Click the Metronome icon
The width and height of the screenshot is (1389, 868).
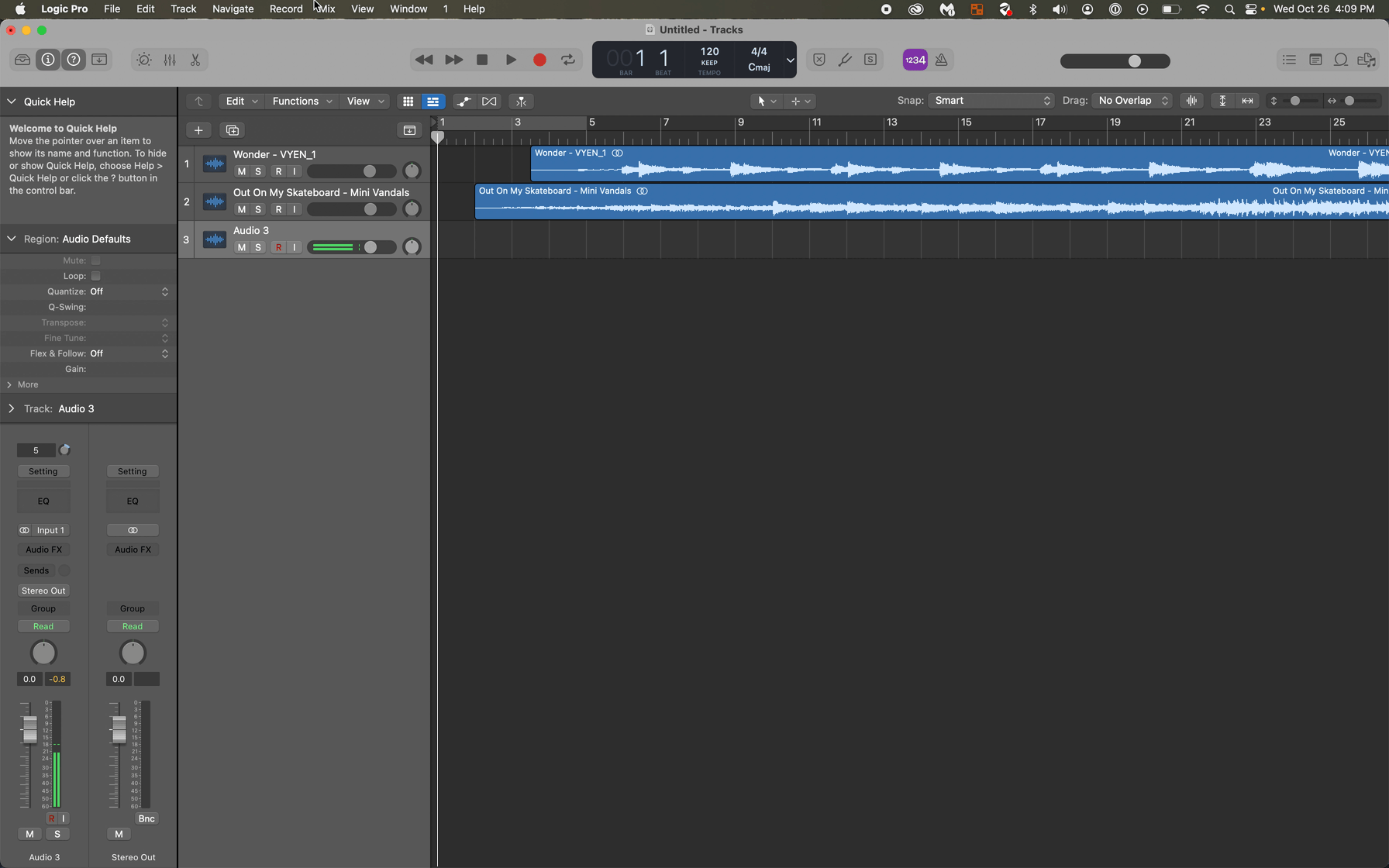coord(941,60)
